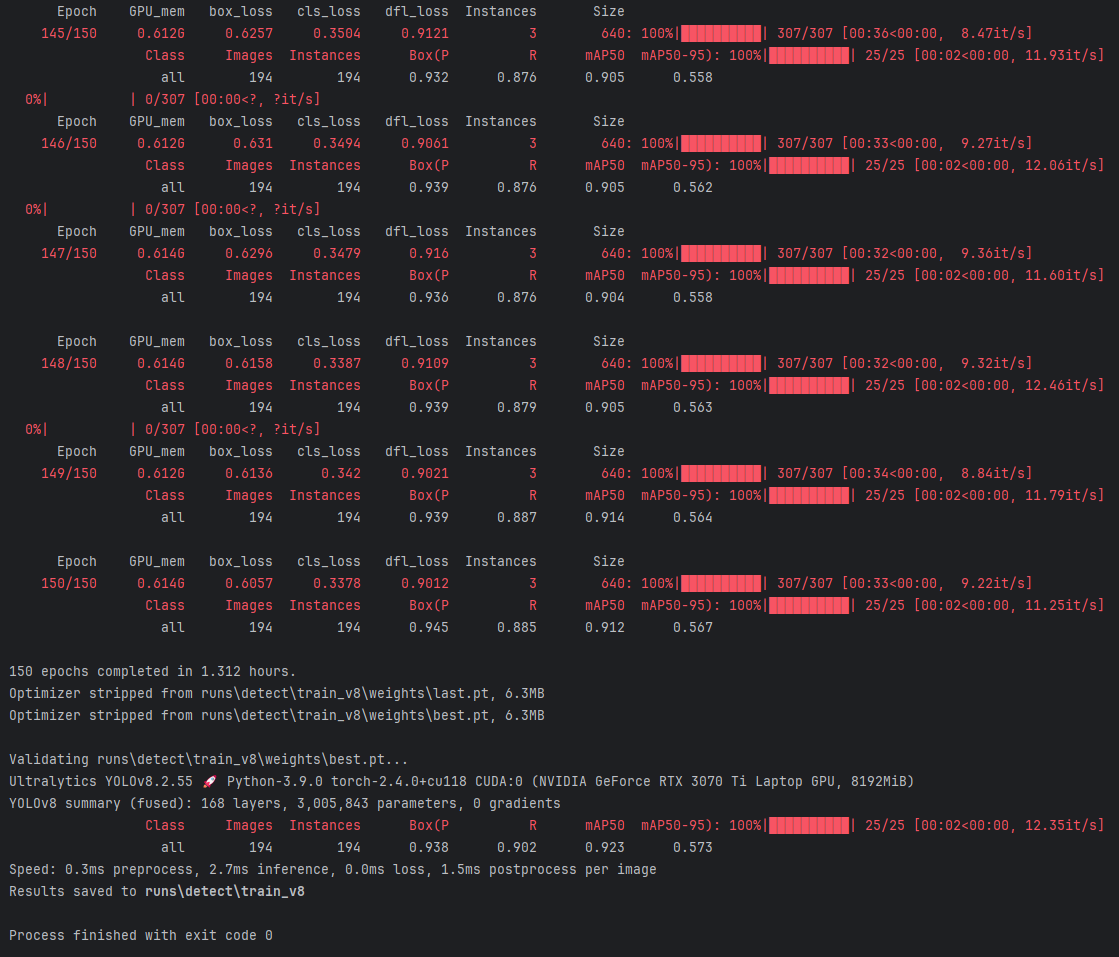Click the last.pt optimizer stripped line
The height and width of the screenshot is (957, 1119).
pyautogui.click(x=277, y=694)
